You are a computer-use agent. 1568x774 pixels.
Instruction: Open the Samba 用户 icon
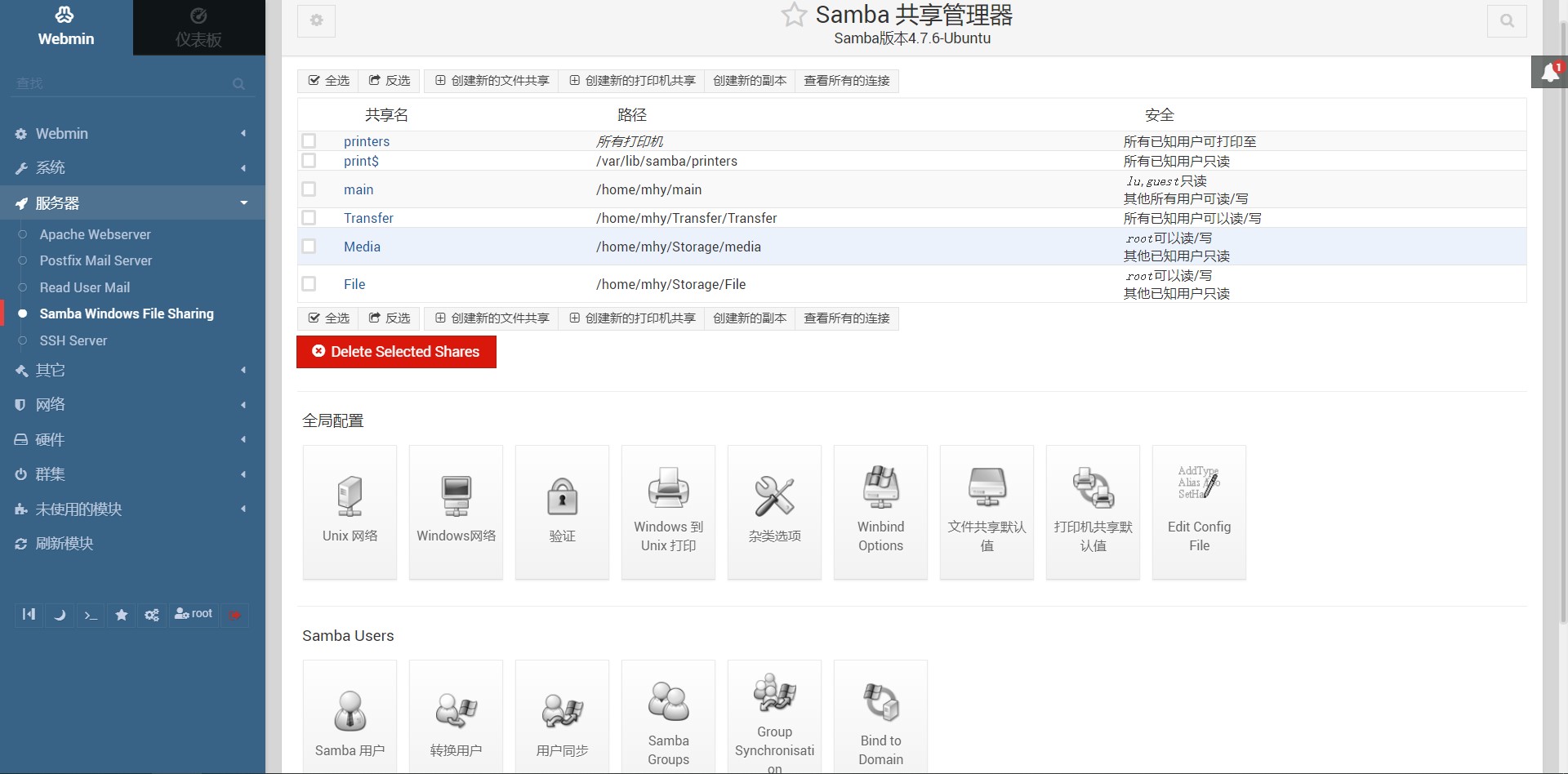(350, 717)
